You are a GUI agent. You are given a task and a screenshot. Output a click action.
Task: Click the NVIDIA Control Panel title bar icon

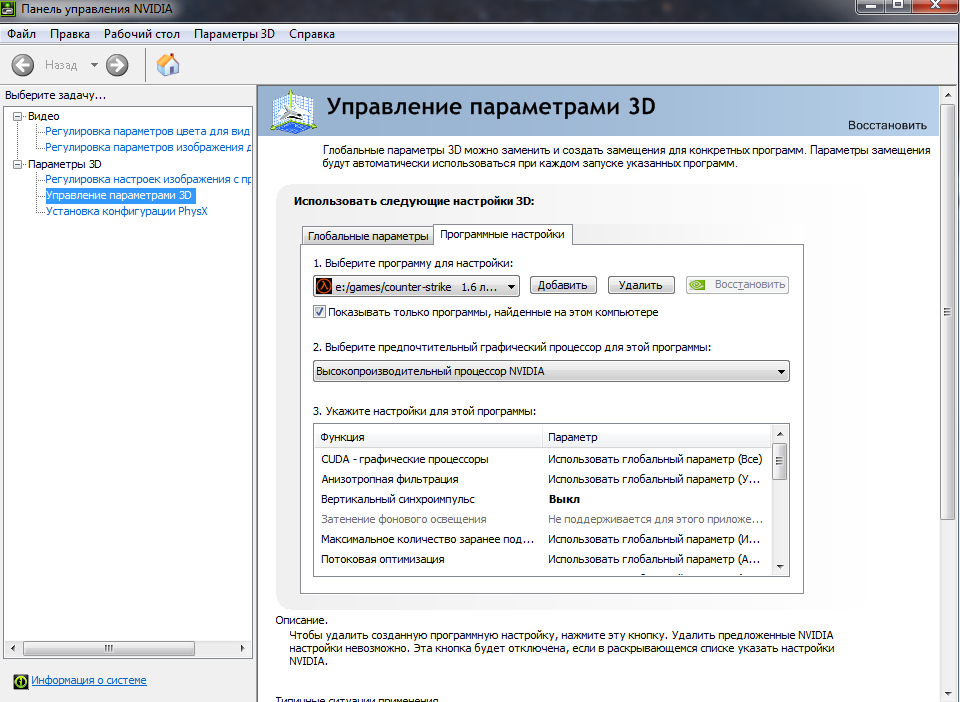(x=7, y=9)
